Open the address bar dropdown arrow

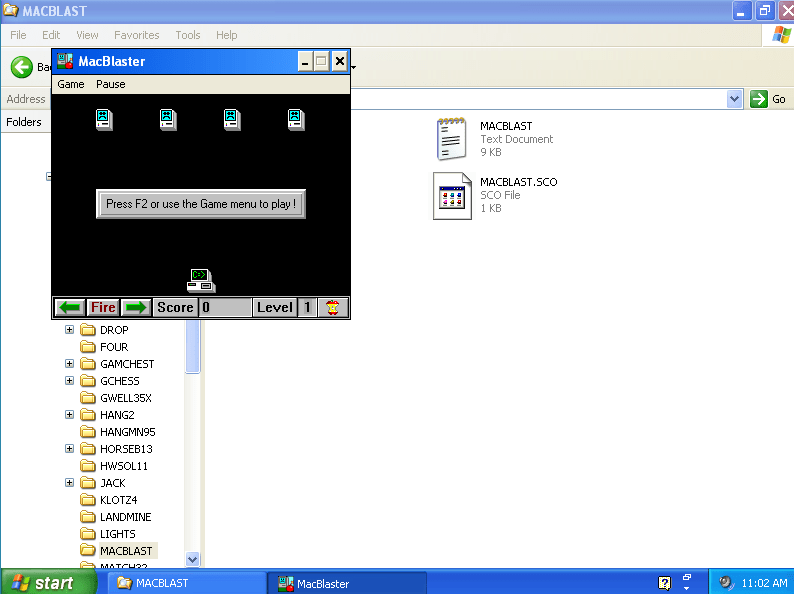coord(735,99)
